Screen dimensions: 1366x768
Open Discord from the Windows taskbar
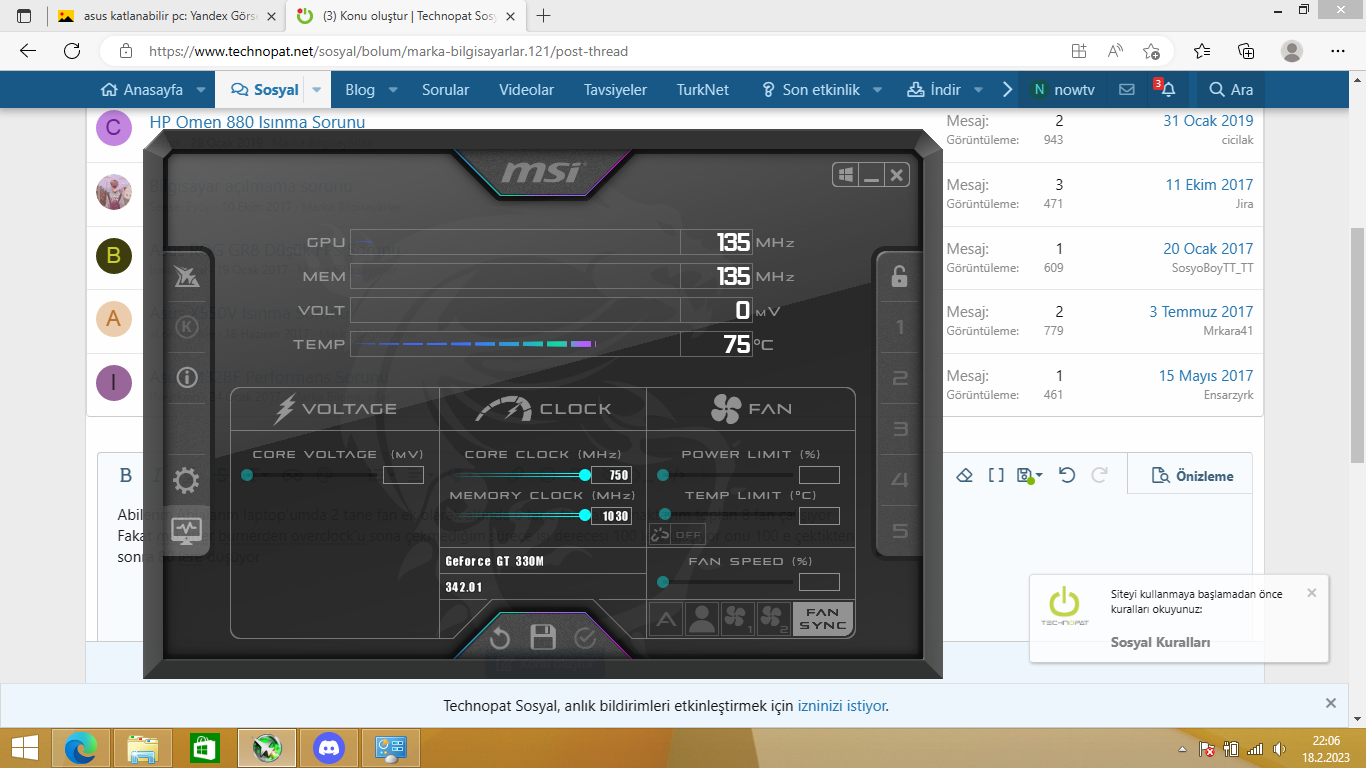point(328,747)
